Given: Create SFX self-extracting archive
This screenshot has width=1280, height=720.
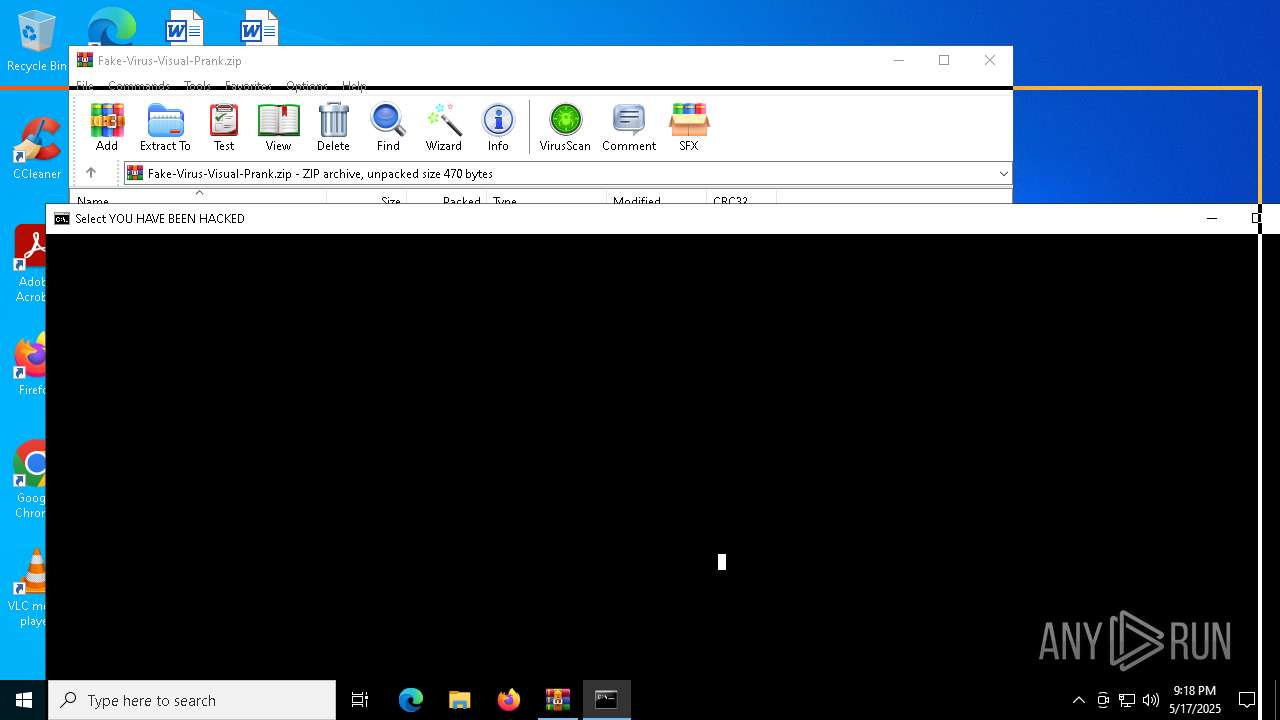Looking at the screenshot, I should point(689,127).
